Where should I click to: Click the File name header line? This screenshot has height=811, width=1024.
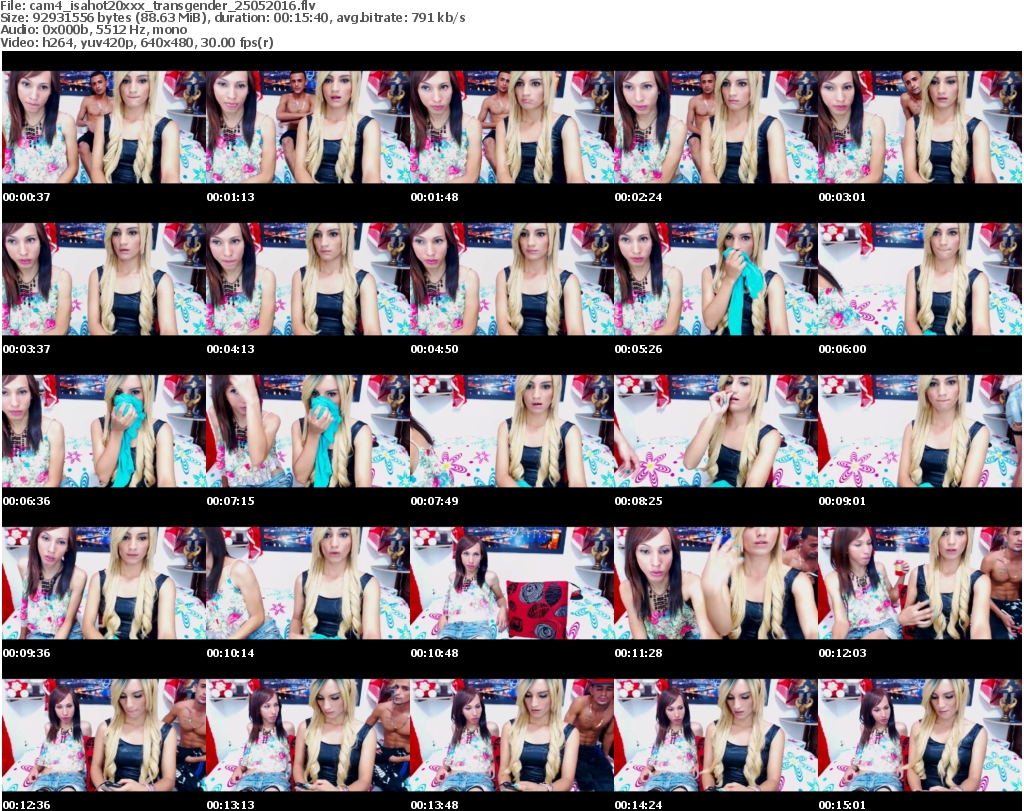coord(158,6)
